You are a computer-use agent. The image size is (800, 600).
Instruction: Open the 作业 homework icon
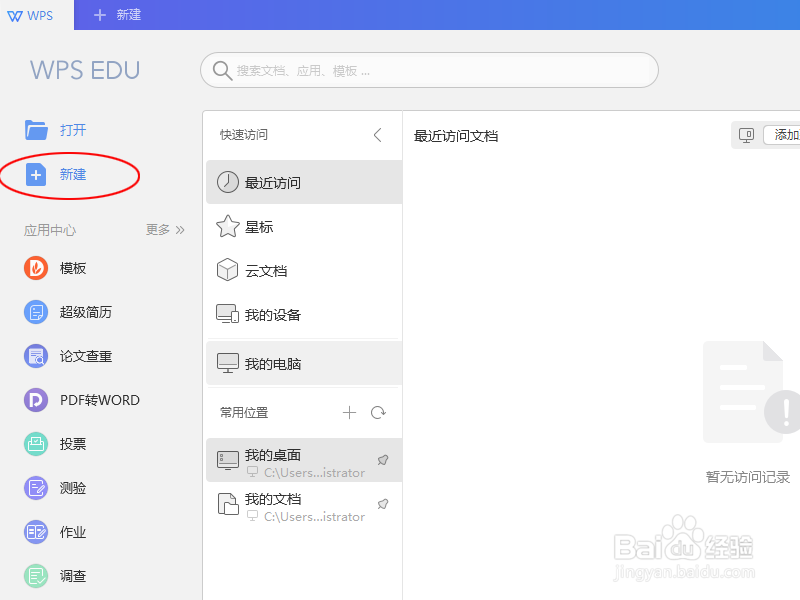(x=36, y=532)
